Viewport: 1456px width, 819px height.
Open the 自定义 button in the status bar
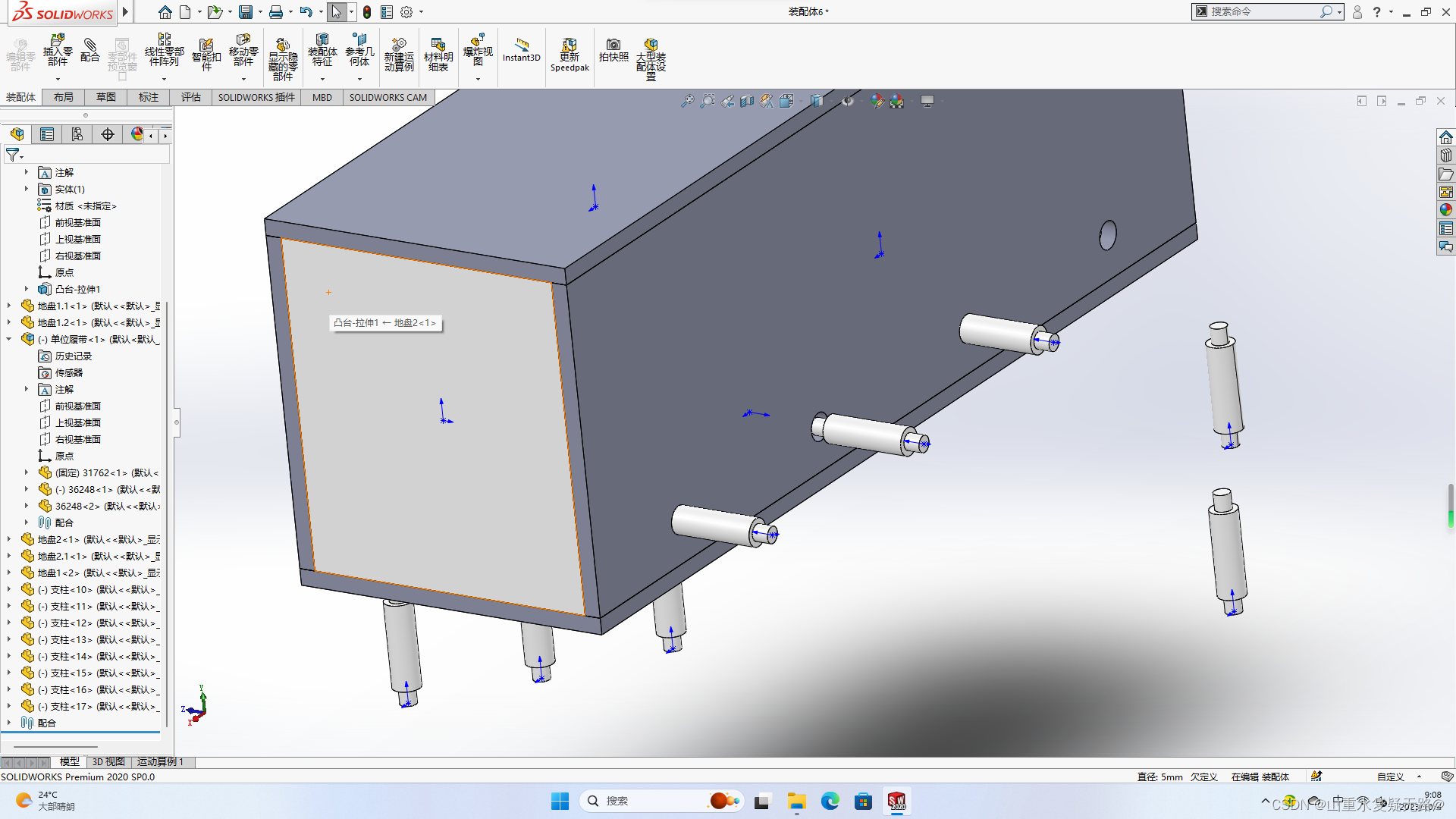[x=1390, y=777]
